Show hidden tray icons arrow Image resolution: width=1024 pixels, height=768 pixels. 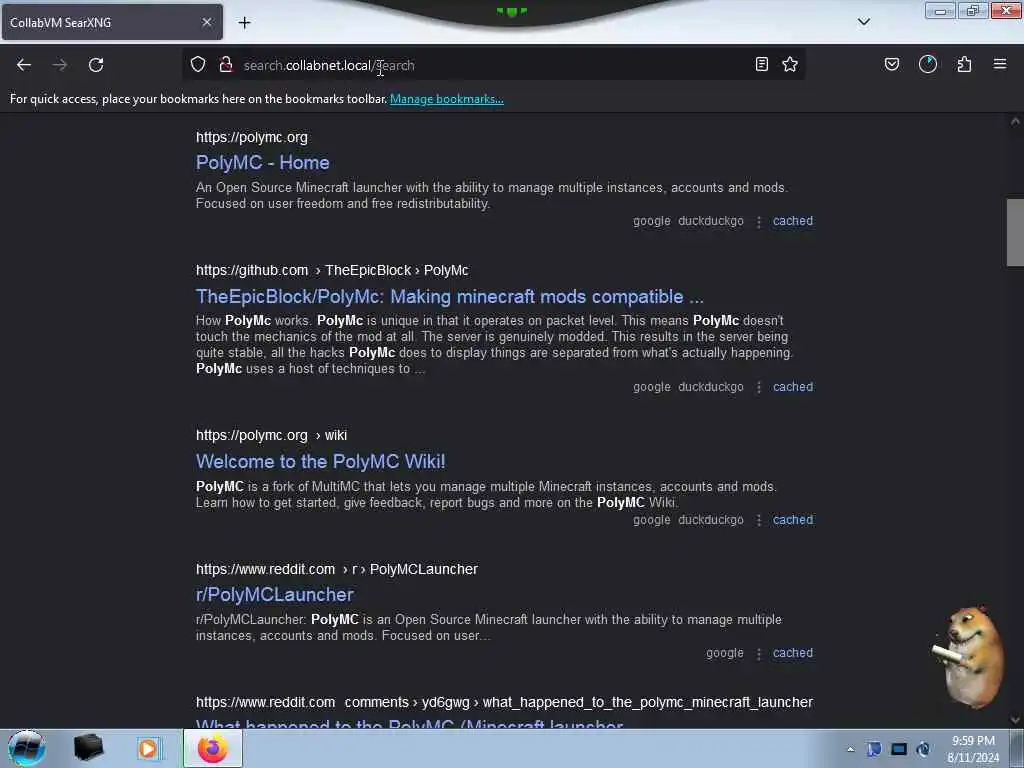click(x=850, y=749)
